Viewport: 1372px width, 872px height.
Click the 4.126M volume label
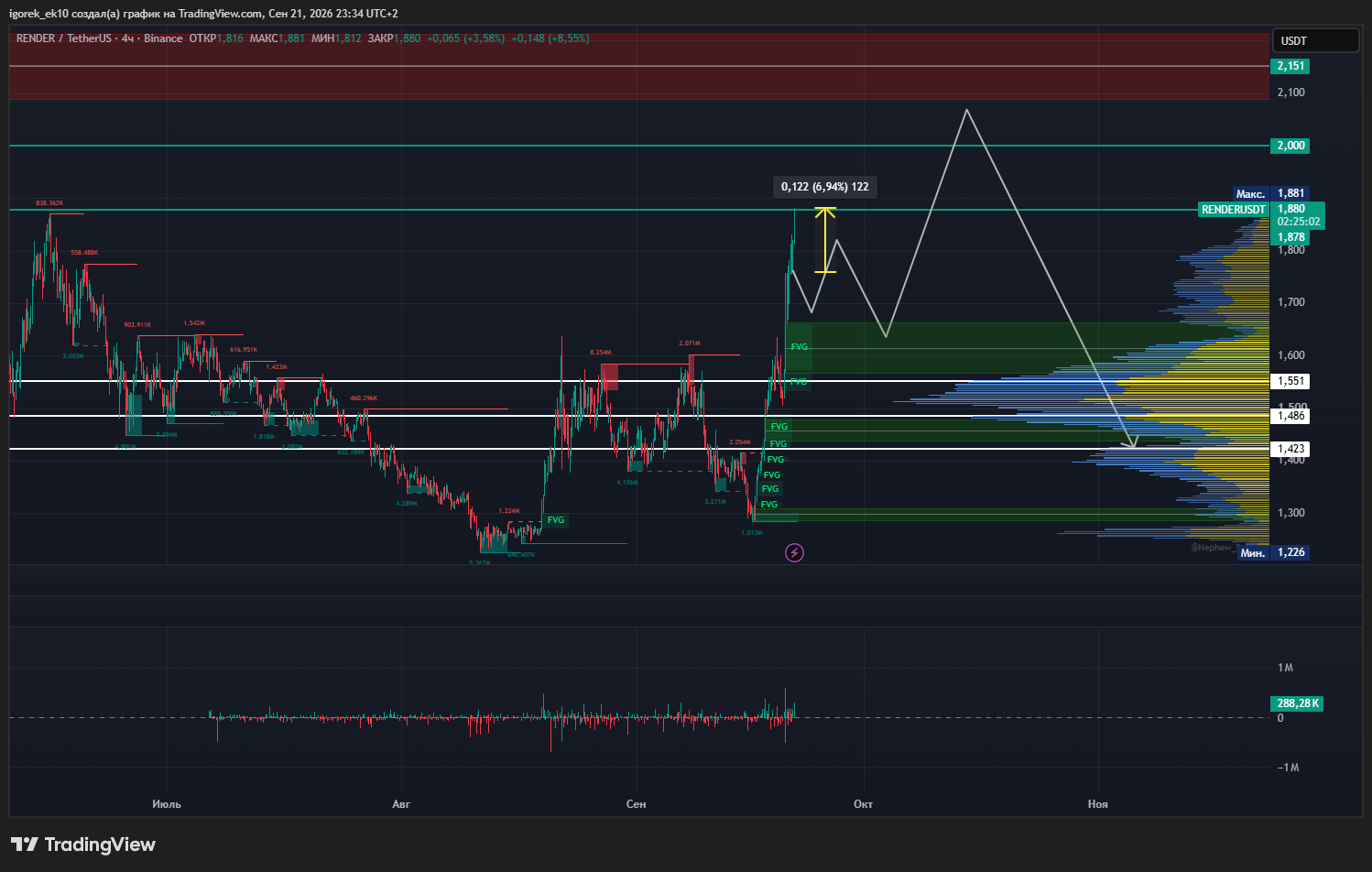pyautogui.click(x=627, y=482)
